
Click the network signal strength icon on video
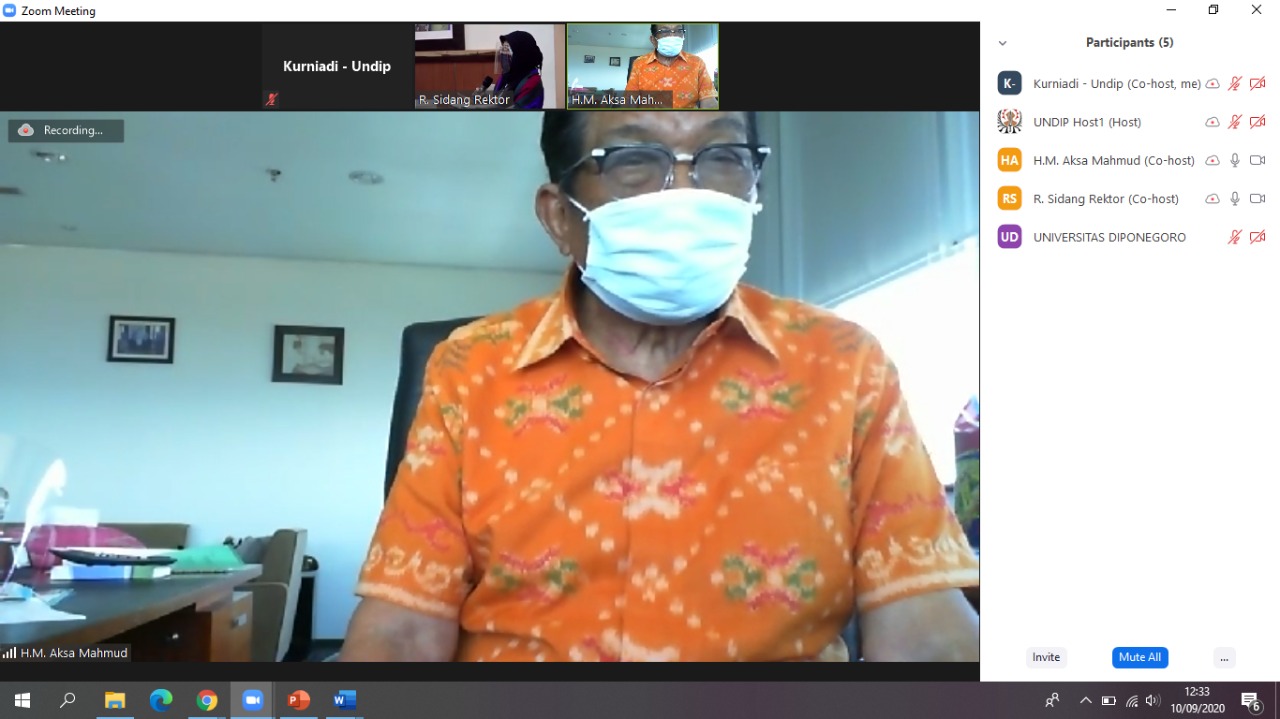pos(9,653)
